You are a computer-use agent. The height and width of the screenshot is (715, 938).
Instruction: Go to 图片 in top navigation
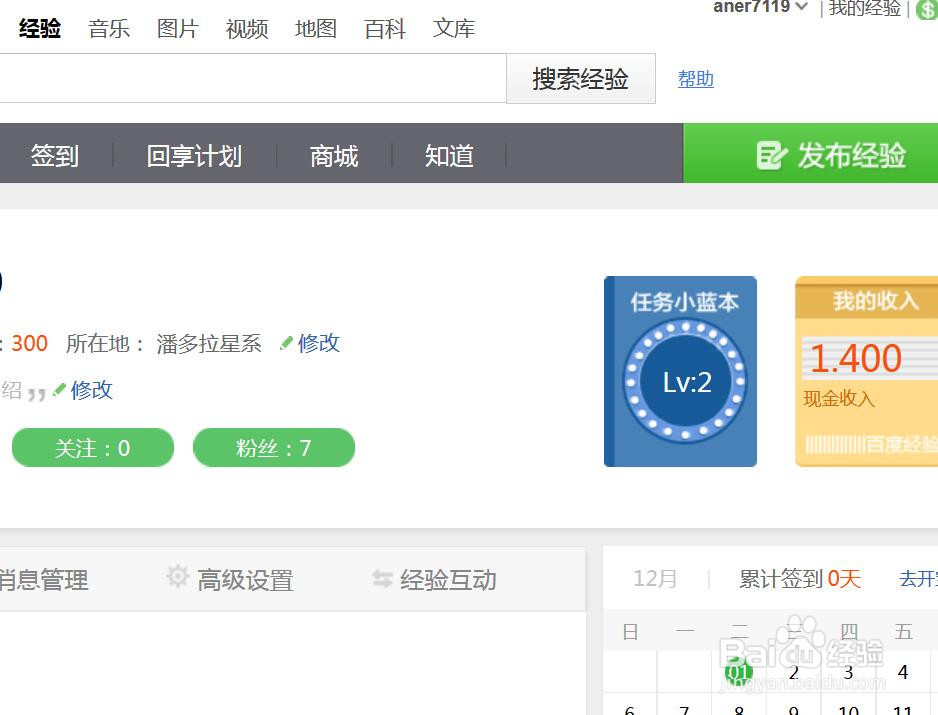[x=178, y=28]
